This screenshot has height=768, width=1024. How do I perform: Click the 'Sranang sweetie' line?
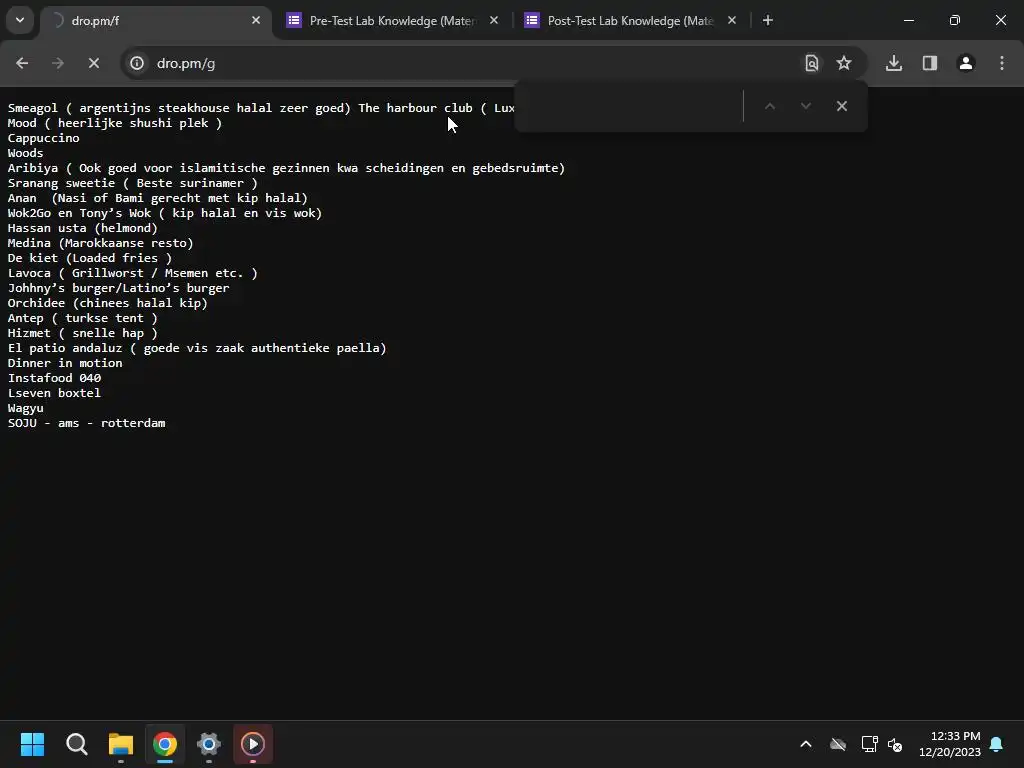[x=133, y=183]
